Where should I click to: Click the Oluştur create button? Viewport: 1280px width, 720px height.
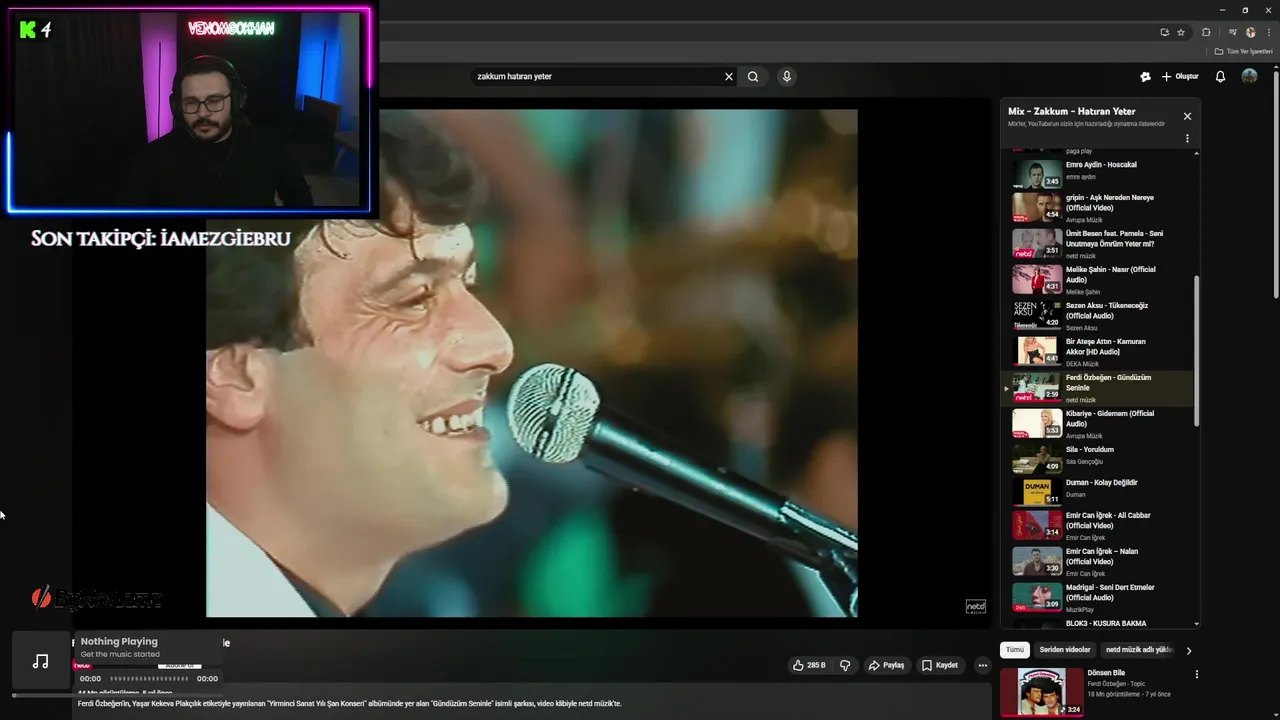(1180, 76)
